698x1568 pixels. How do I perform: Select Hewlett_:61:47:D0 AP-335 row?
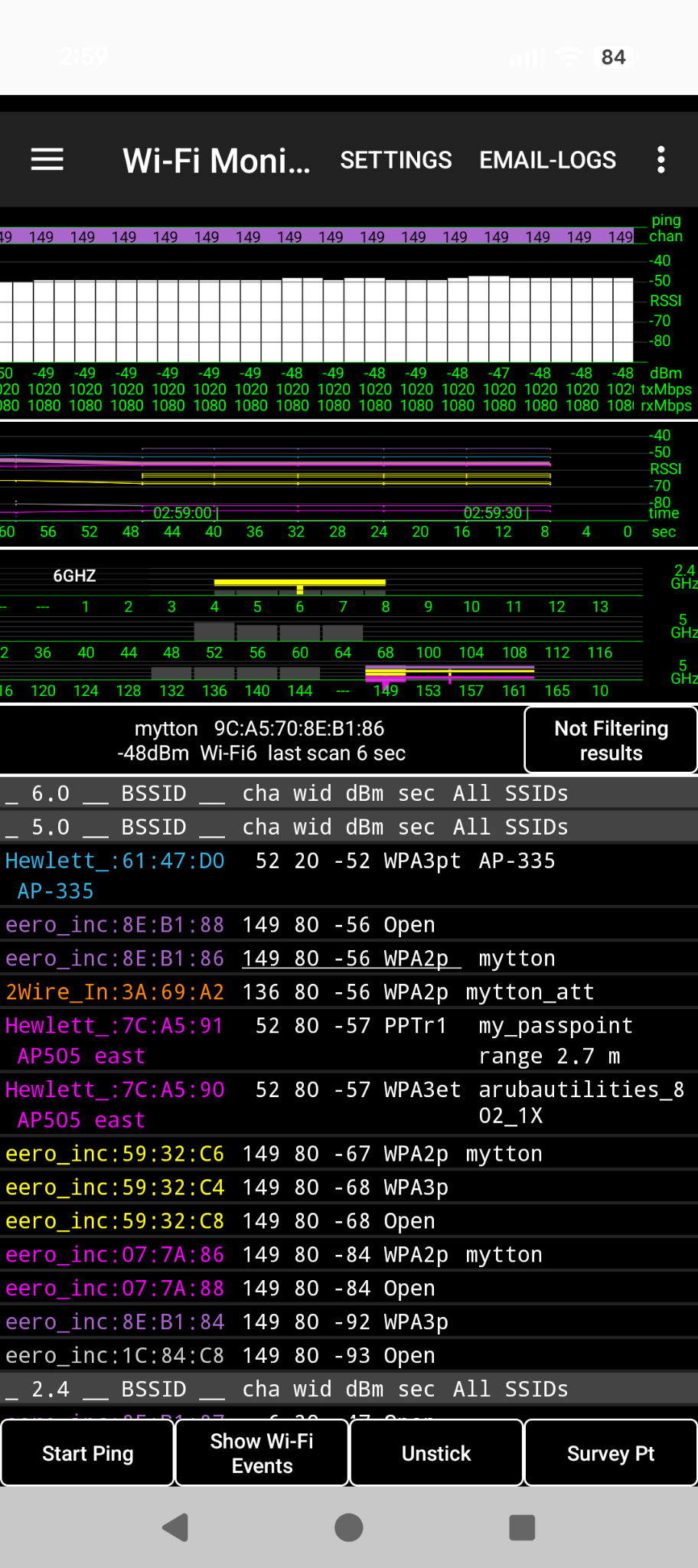coord(349,875)
